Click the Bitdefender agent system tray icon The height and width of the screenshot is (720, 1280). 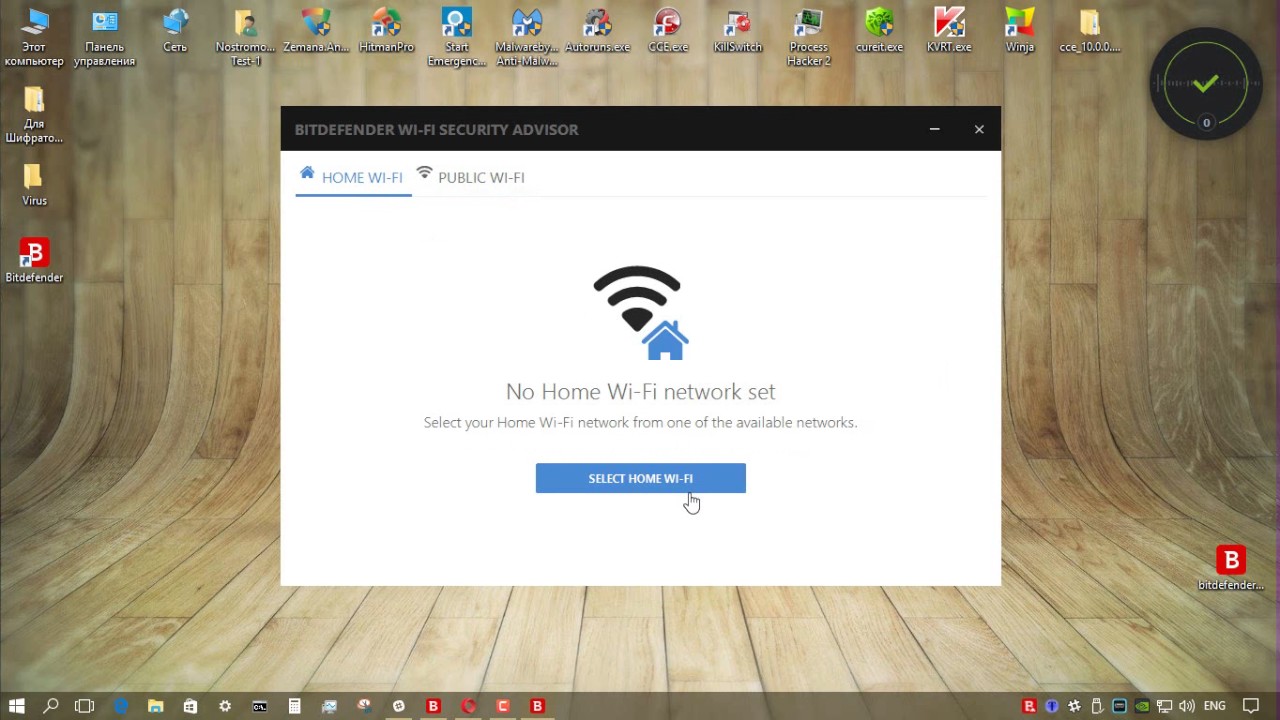[1029, 706]
